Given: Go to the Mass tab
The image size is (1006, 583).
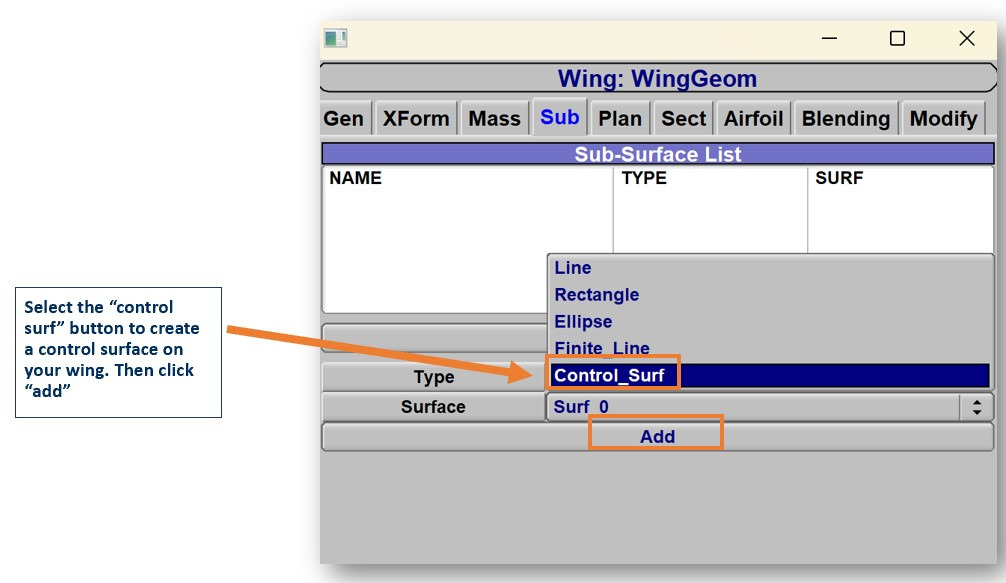Looking at the screenshot, I should click(495, 119).
